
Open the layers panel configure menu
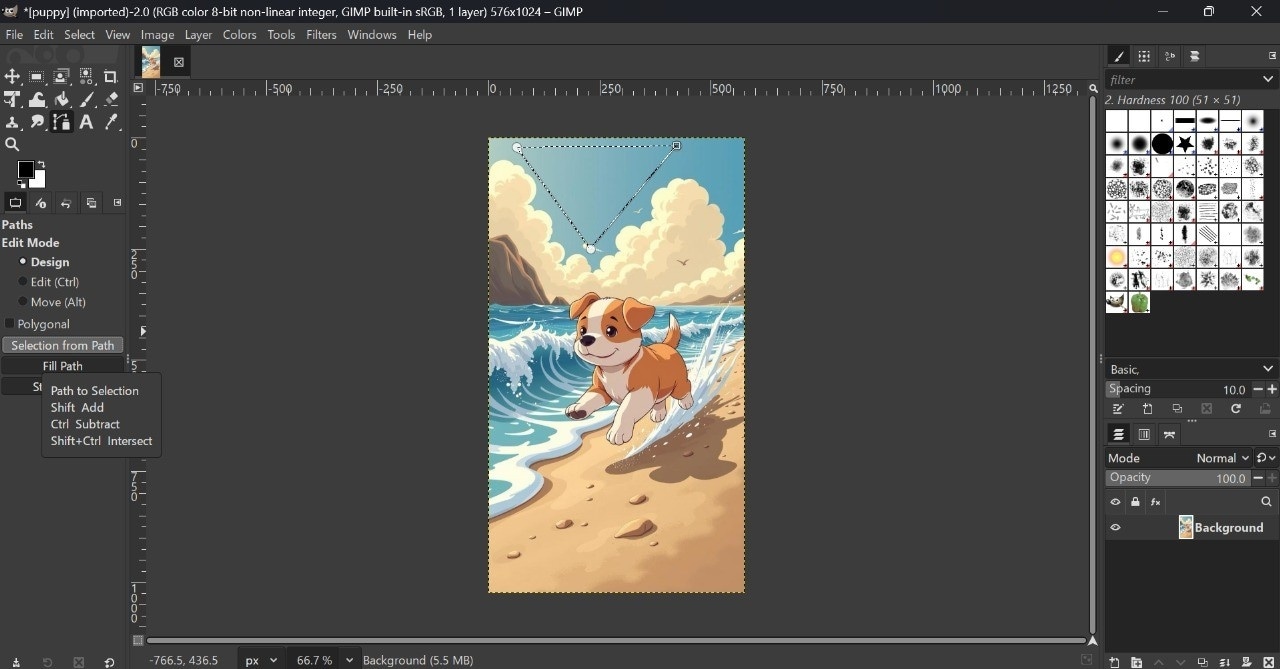tap(1272, 435)
